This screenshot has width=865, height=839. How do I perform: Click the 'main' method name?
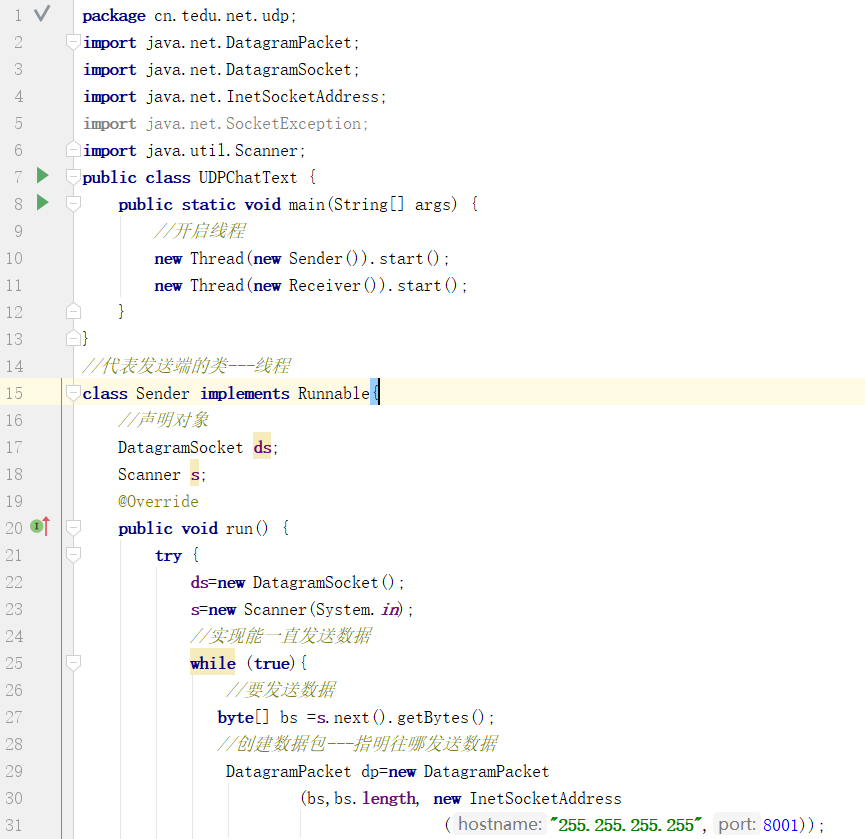tap(307, 204)
